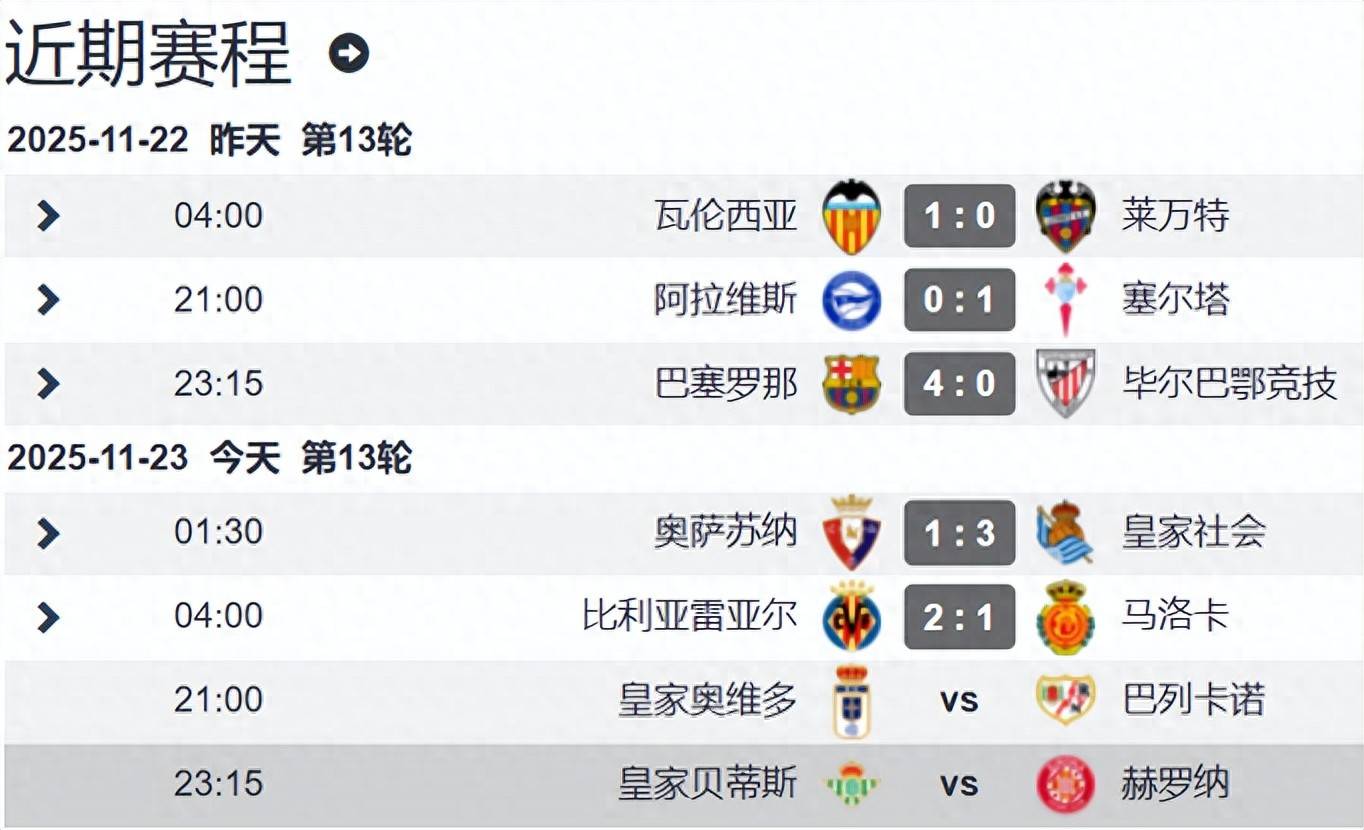The image size is (1364, 830).
Task: Expand the 21:00 阿拉维斯 match details
Action: click(48, 300)
